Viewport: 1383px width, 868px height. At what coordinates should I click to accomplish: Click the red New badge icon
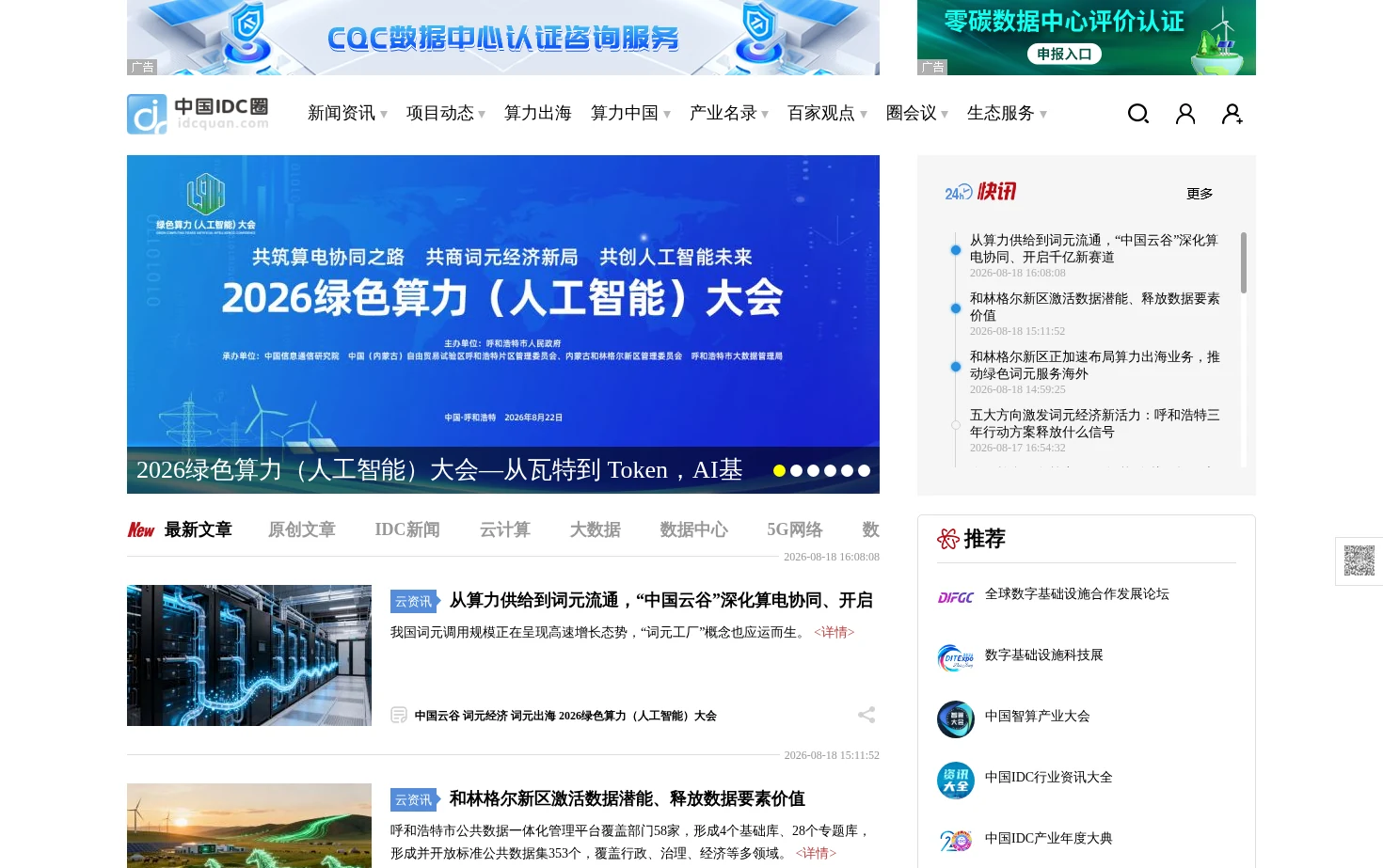coord(141,530)
